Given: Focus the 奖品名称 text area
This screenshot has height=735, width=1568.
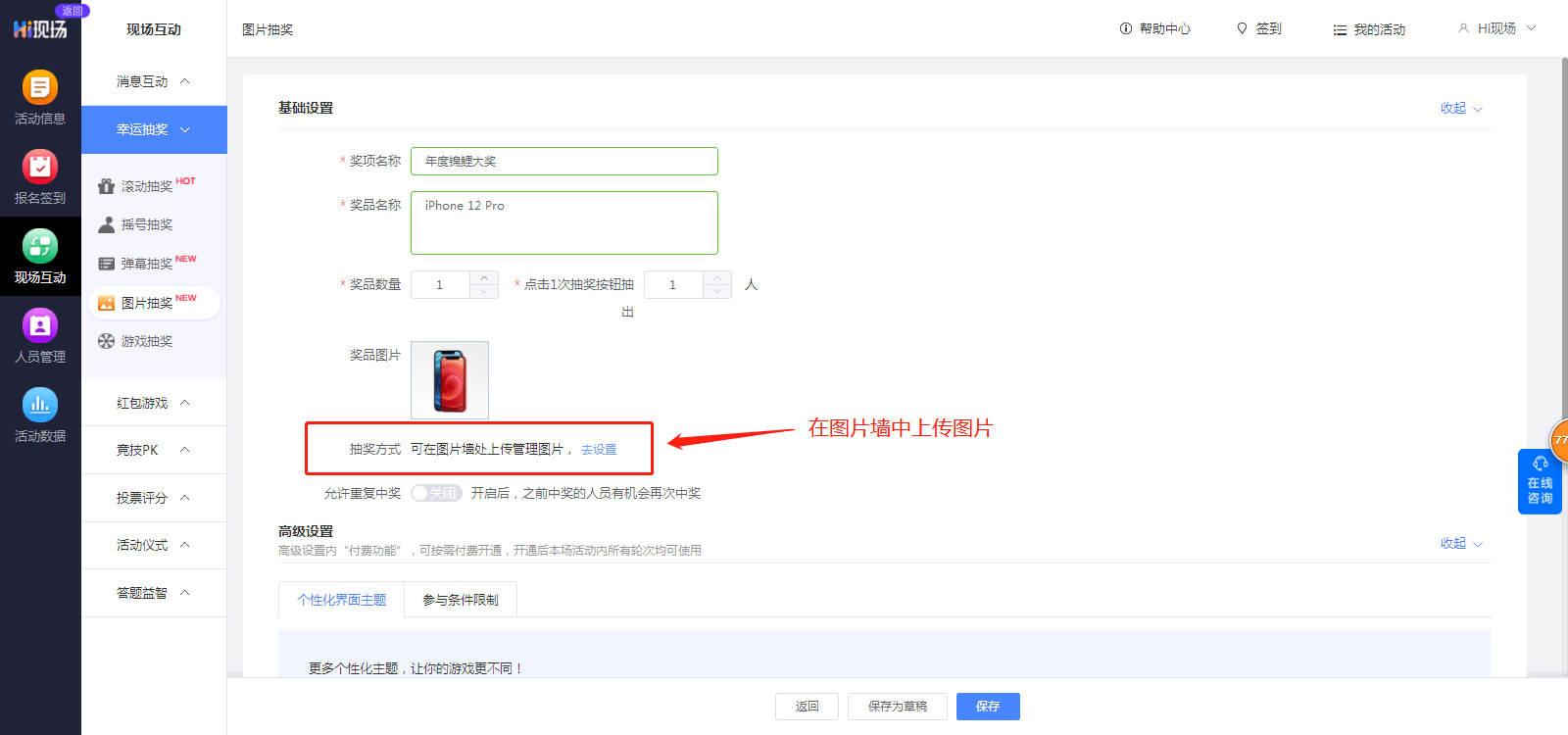Looking at the screenshot, I should (x=564, y=222).
